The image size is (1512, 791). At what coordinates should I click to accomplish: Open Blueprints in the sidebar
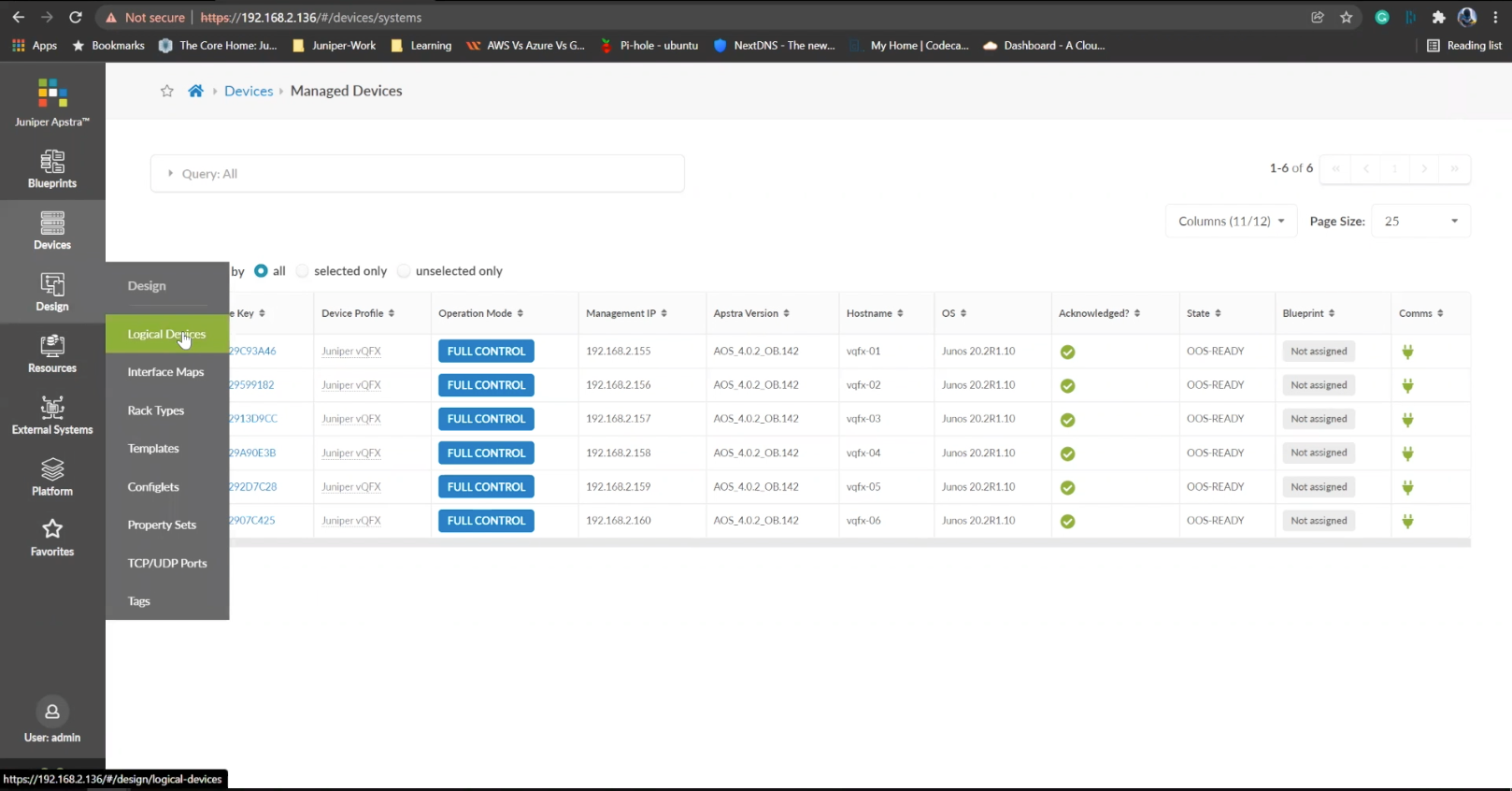coord(52,169)
